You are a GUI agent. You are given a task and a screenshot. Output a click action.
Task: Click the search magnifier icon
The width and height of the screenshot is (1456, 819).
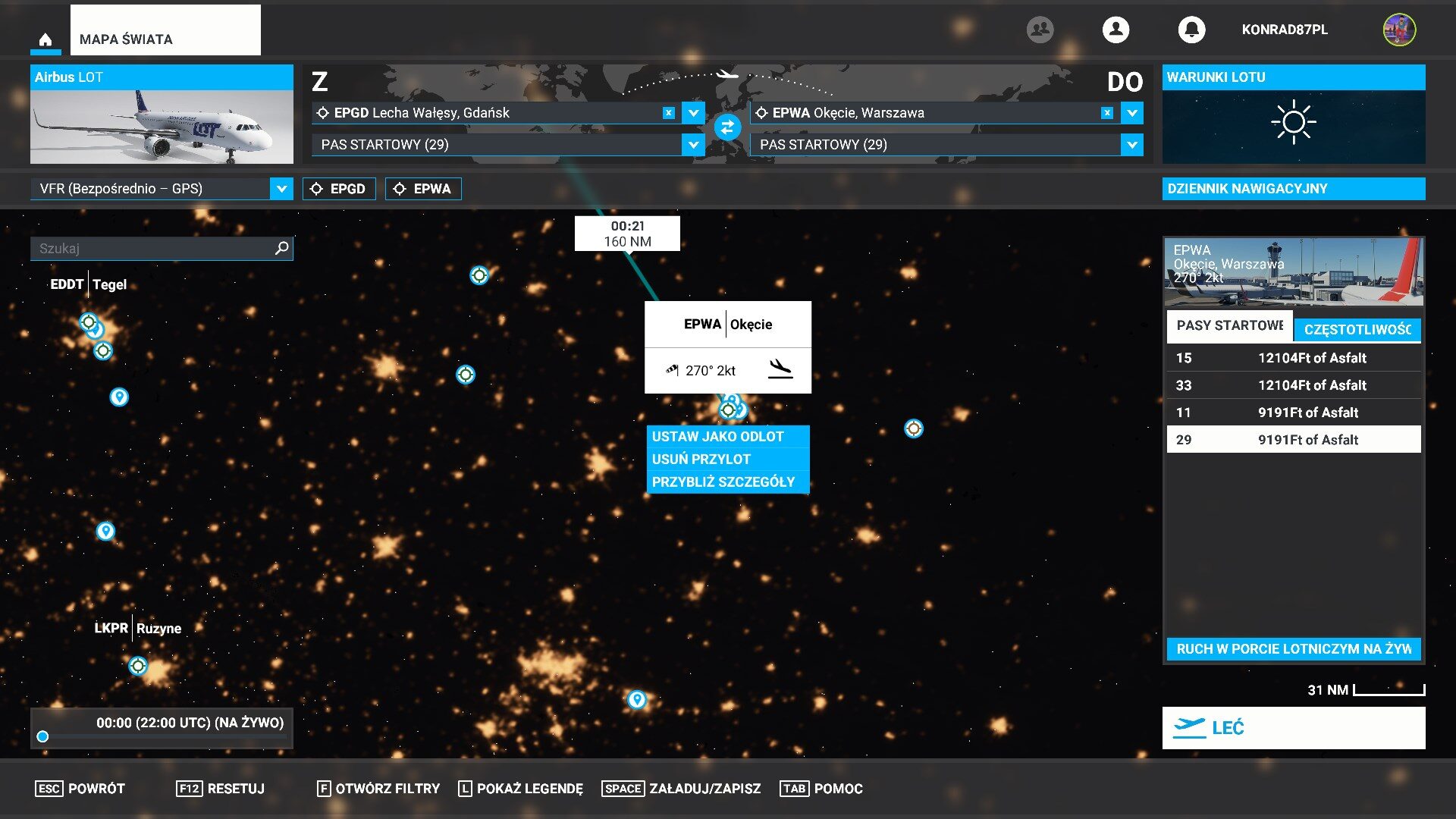point(281,248)
